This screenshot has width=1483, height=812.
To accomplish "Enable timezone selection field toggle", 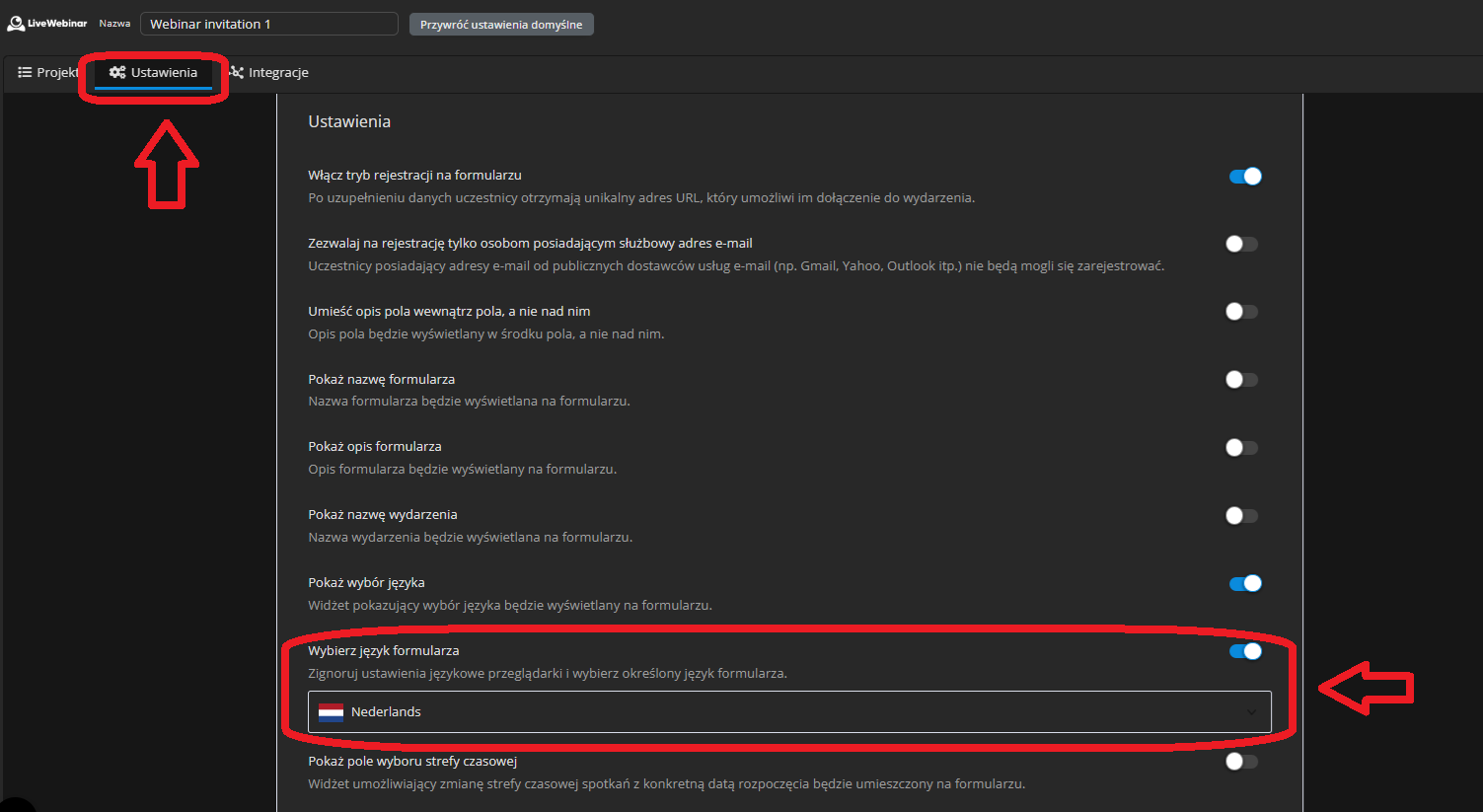I will point(1241,762).
